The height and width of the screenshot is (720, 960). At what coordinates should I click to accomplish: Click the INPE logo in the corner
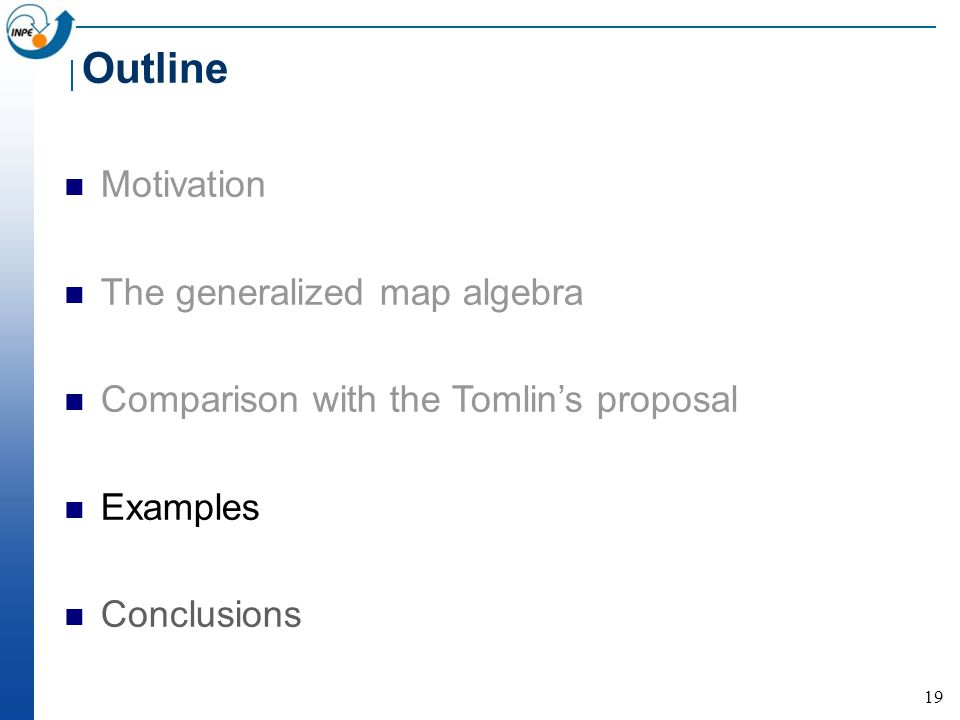pyautogui.click(x=40, y=31)
